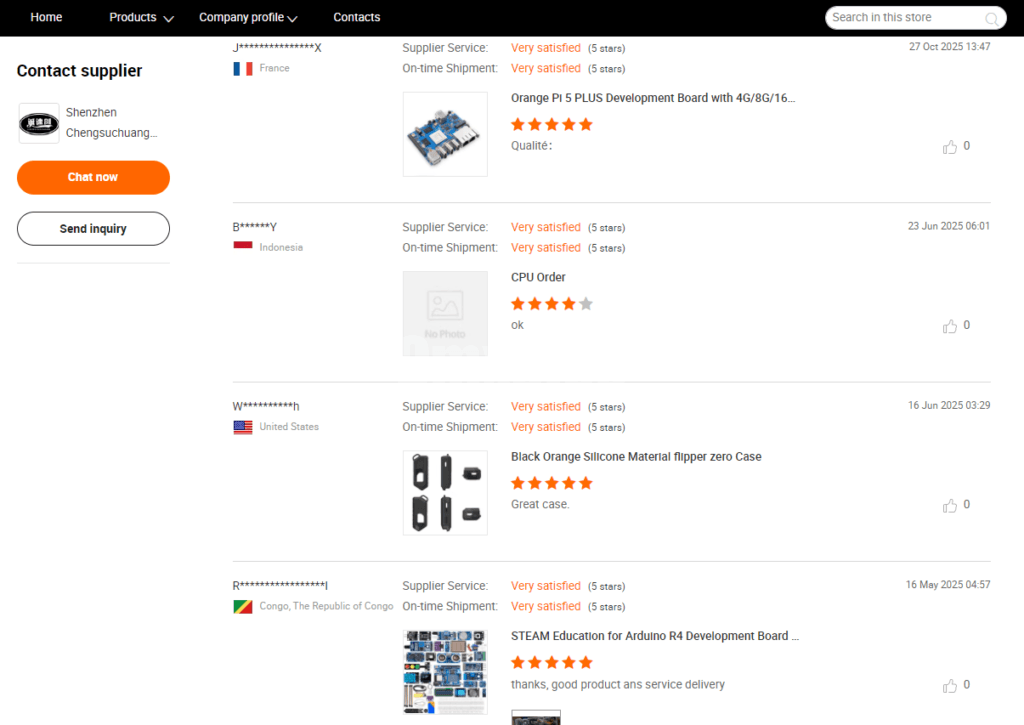Image resolution: width=1024 pixels, height=725 pixels.
Task: Go to the Home menu item
Action: [x=46, y=17]
